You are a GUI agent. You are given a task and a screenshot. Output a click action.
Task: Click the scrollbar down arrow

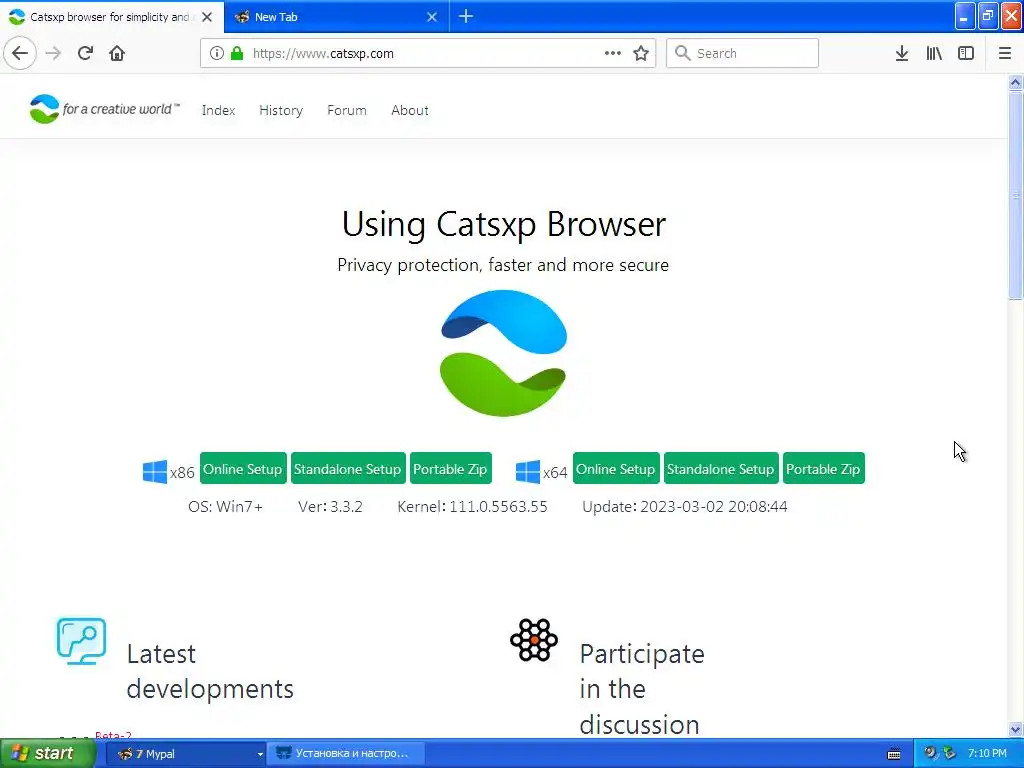(x=1015, y=729)
